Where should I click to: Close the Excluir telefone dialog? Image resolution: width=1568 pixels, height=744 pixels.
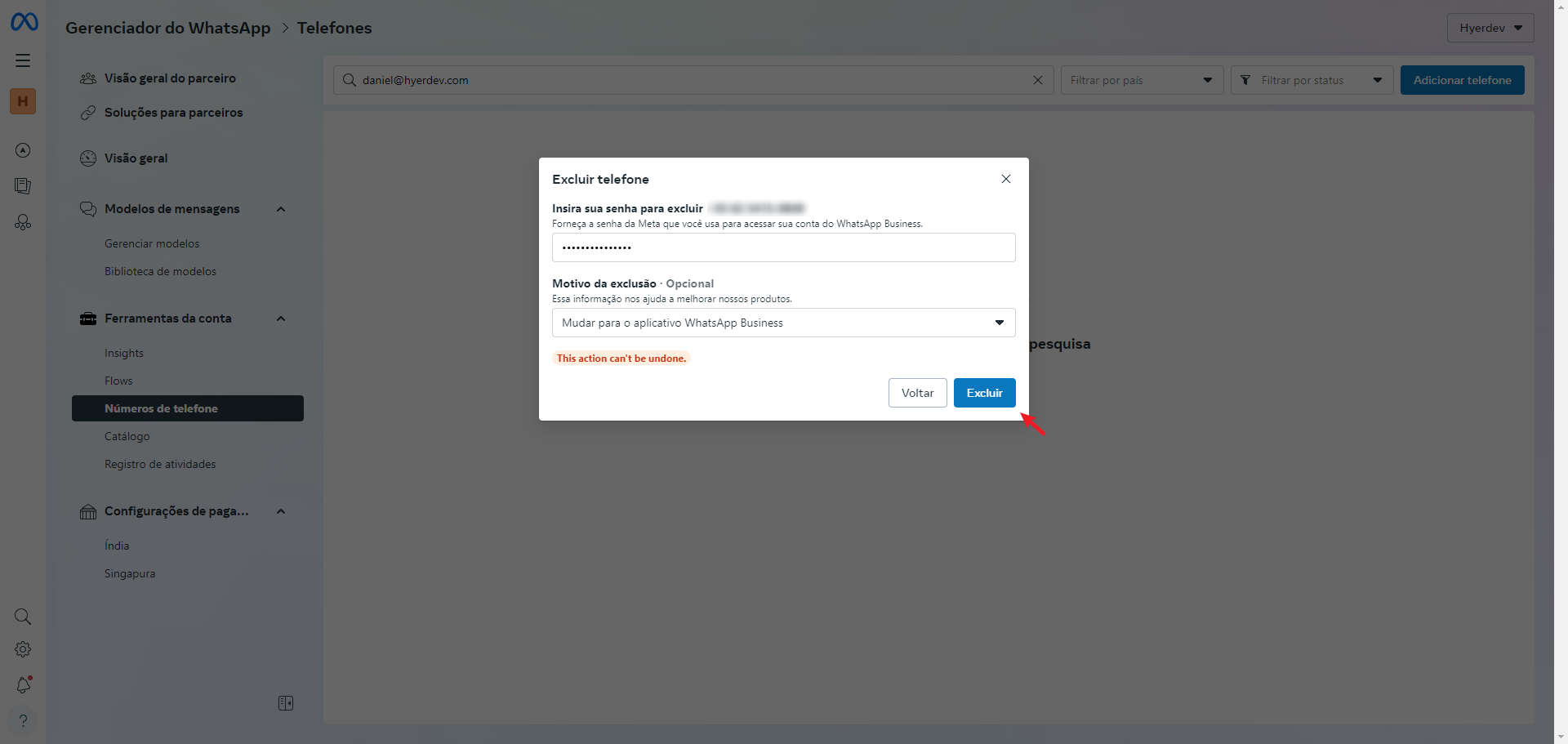(1006, 179)
